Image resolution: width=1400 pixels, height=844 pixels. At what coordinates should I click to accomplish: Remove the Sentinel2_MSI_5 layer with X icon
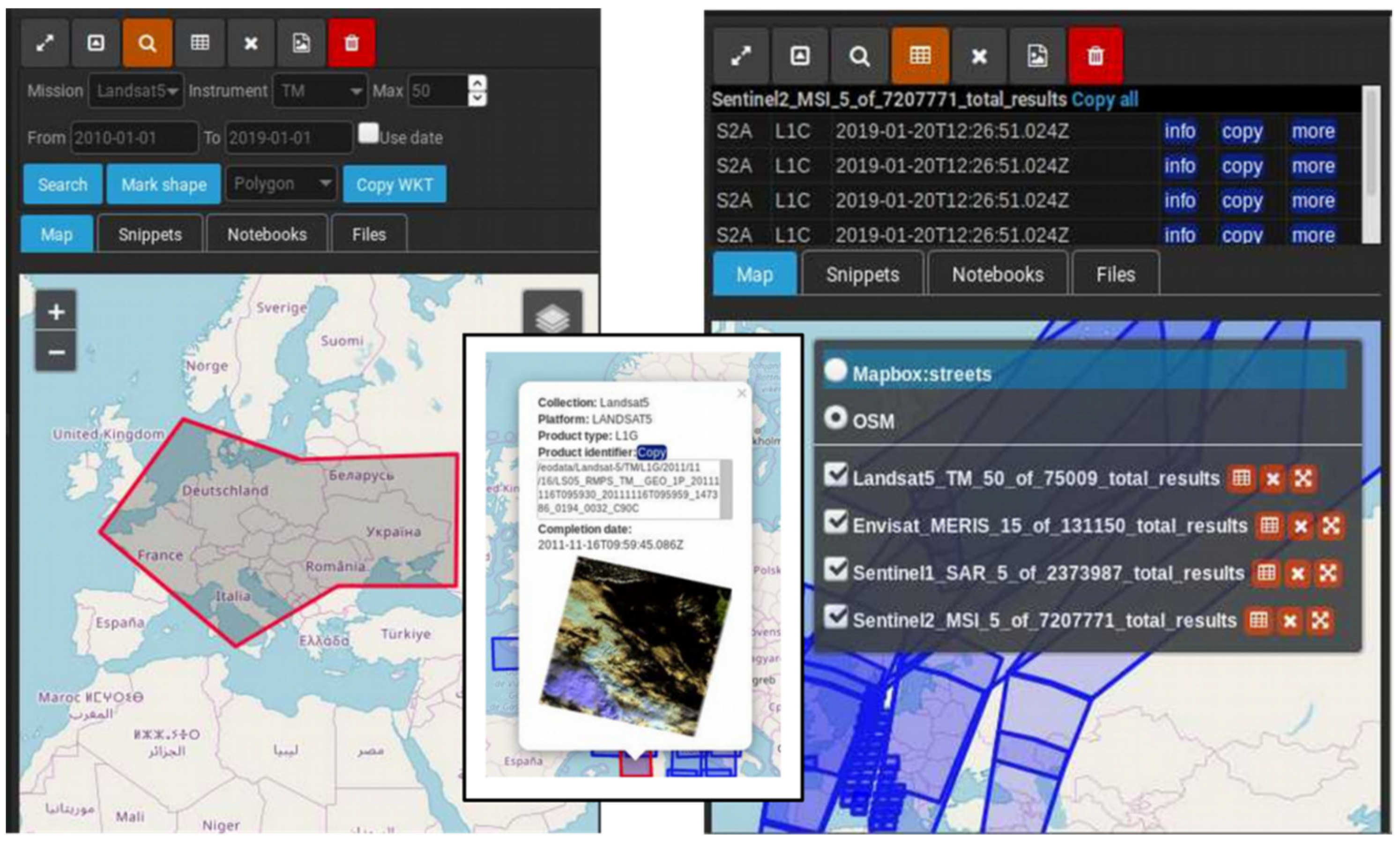[1290, 620]
